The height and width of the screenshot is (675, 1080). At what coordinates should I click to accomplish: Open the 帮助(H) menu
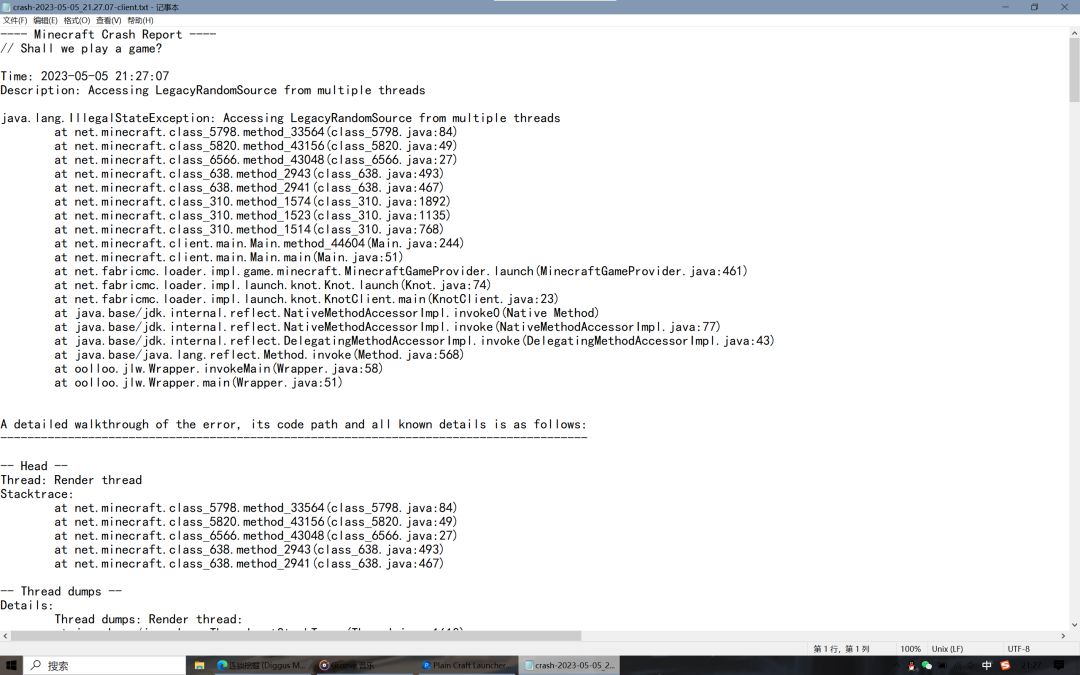tap(140, 21)
